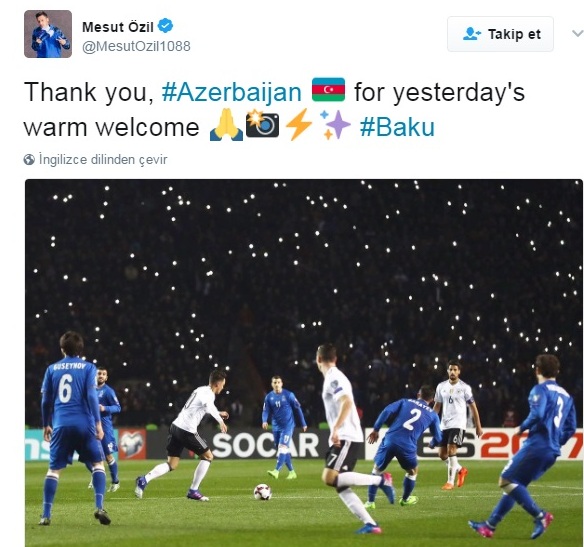Click the lightning bolt emoji
Screen dimensions: 584x547
pos(299,125)
